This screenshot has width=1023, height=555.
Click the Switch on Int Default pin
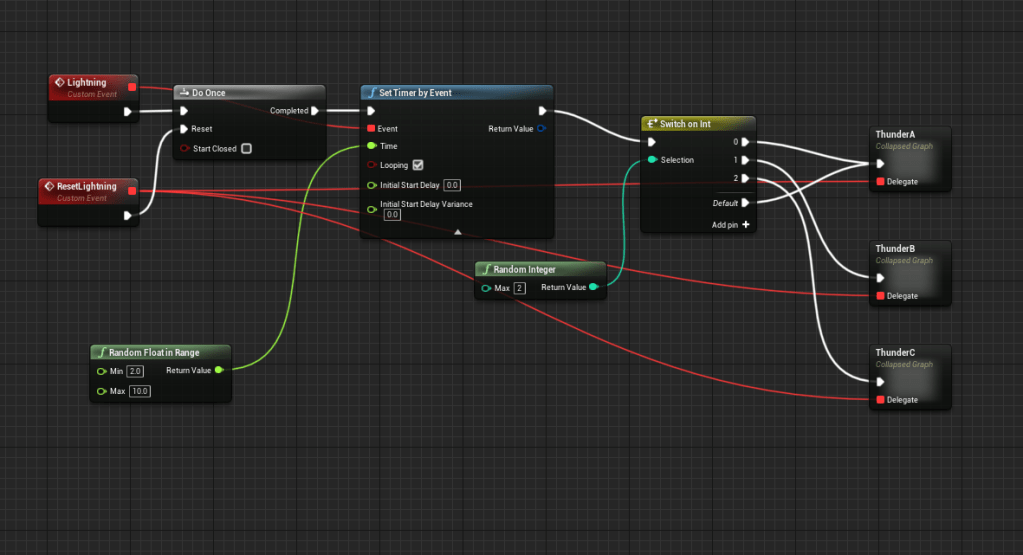pyautogui.click(x=745, y=202)
